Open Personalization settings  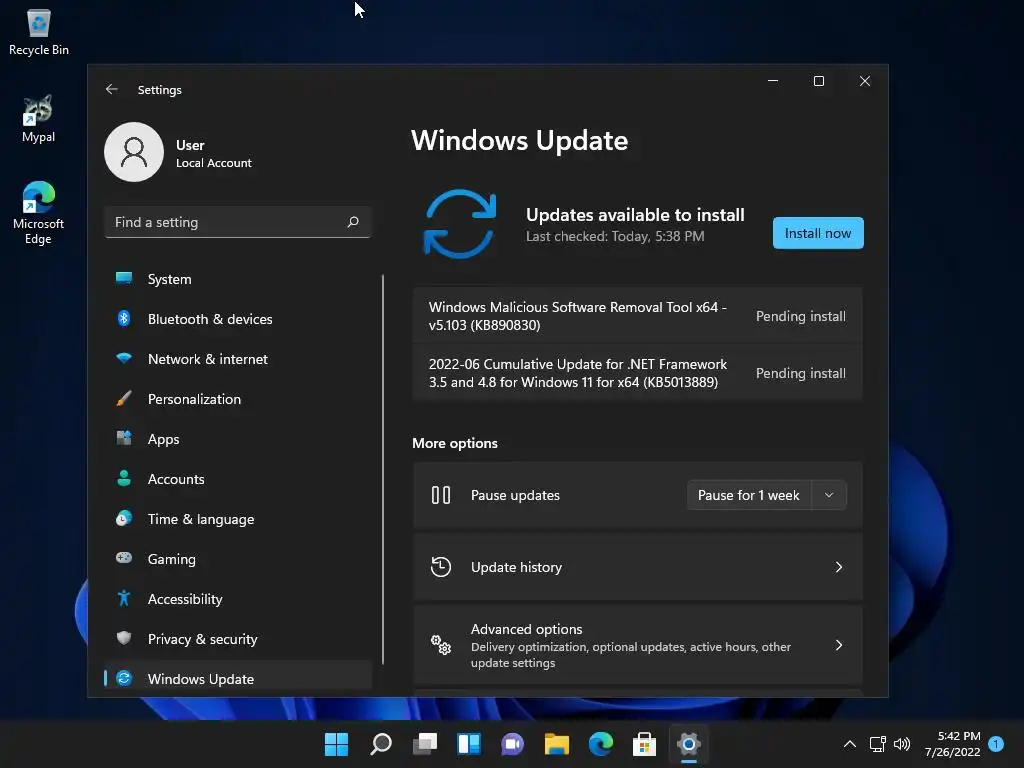click(238, 399)
